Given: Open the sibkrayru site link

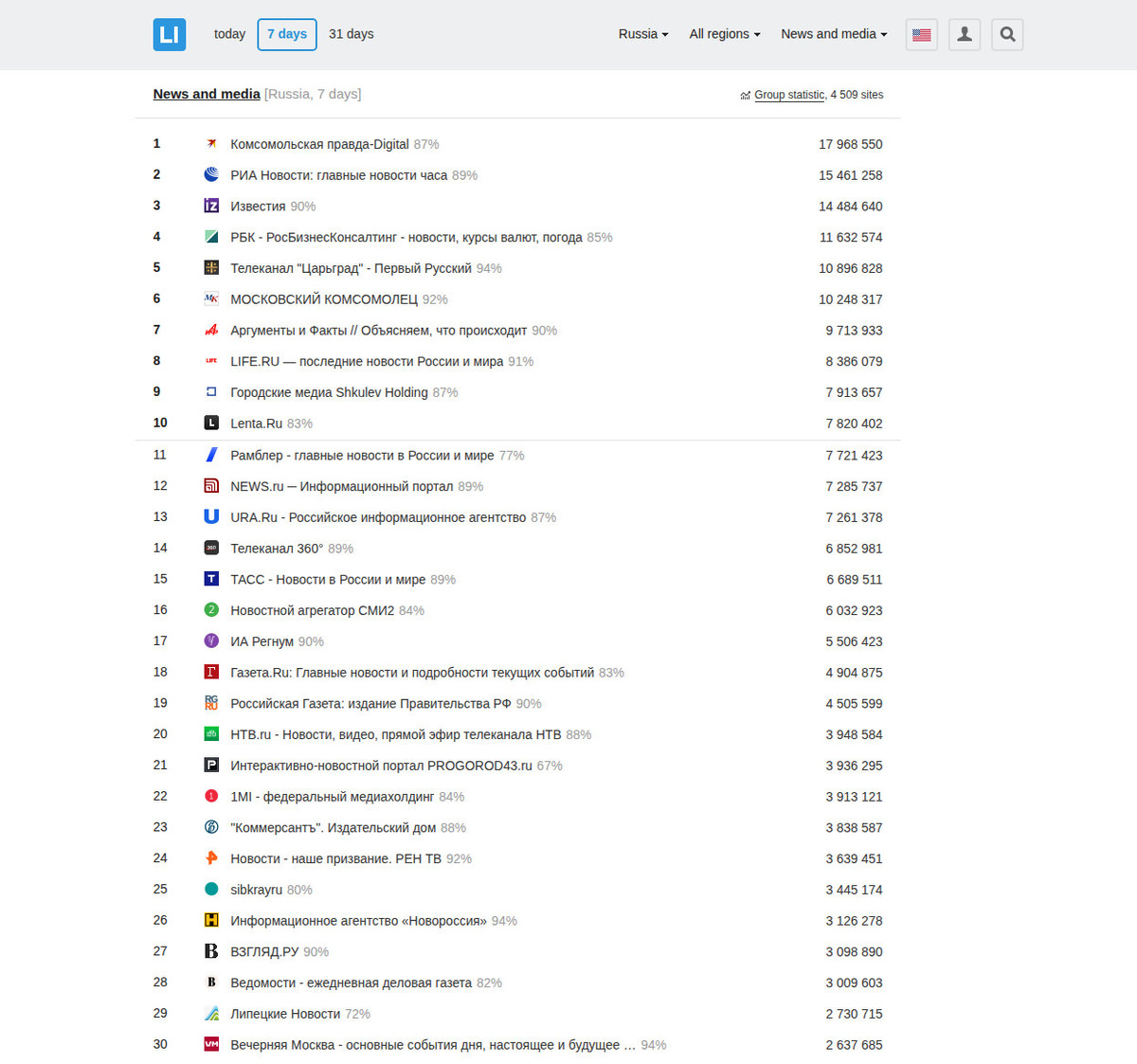Looking at the screenshot, I should (257, 890).
